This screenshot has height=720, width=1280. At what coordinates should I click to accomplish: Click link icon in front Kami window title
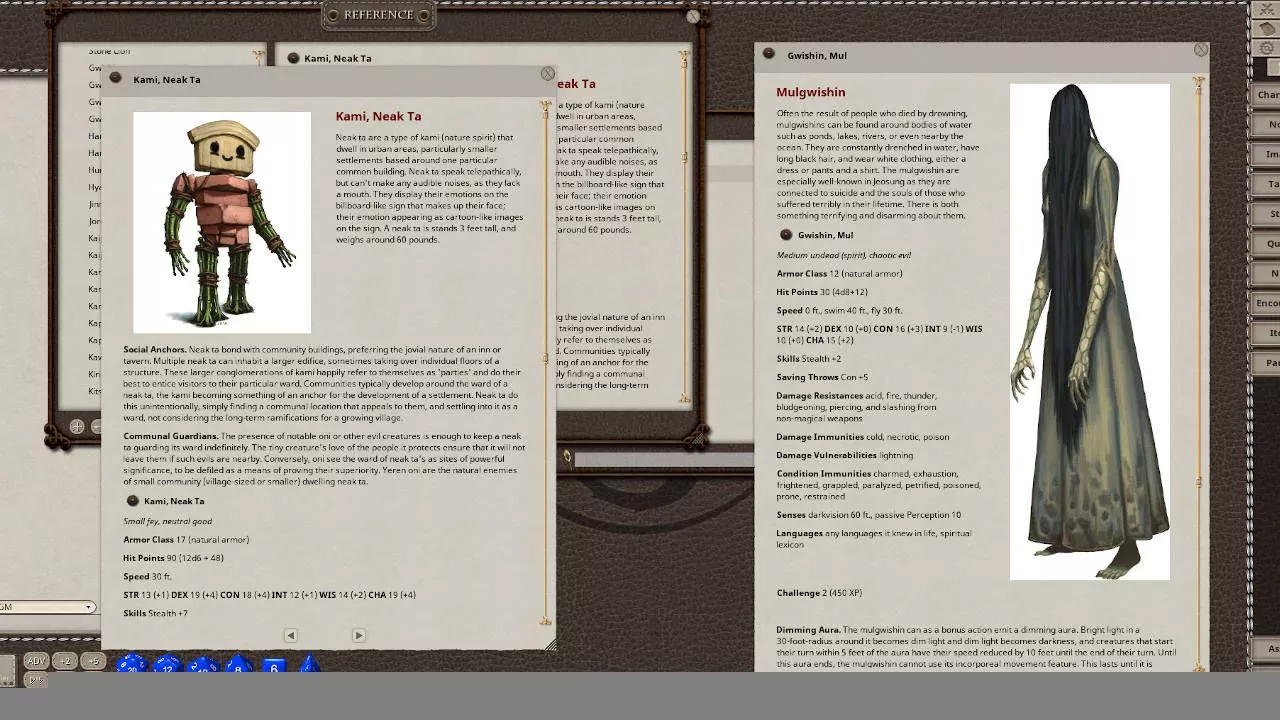tap(116, 78)
